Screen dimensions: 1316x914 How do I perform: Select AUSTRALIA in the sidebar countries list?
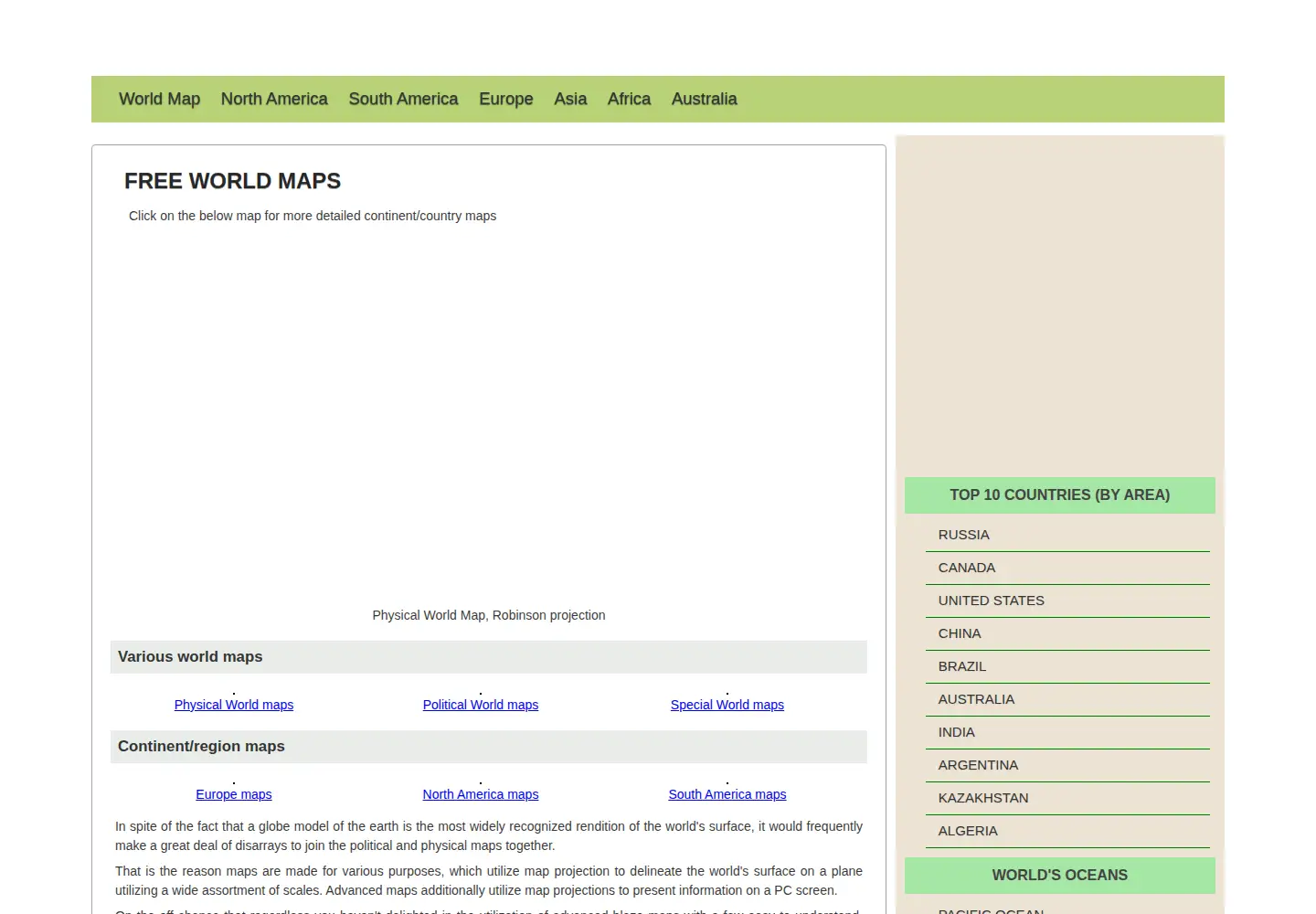[1067, 699]
